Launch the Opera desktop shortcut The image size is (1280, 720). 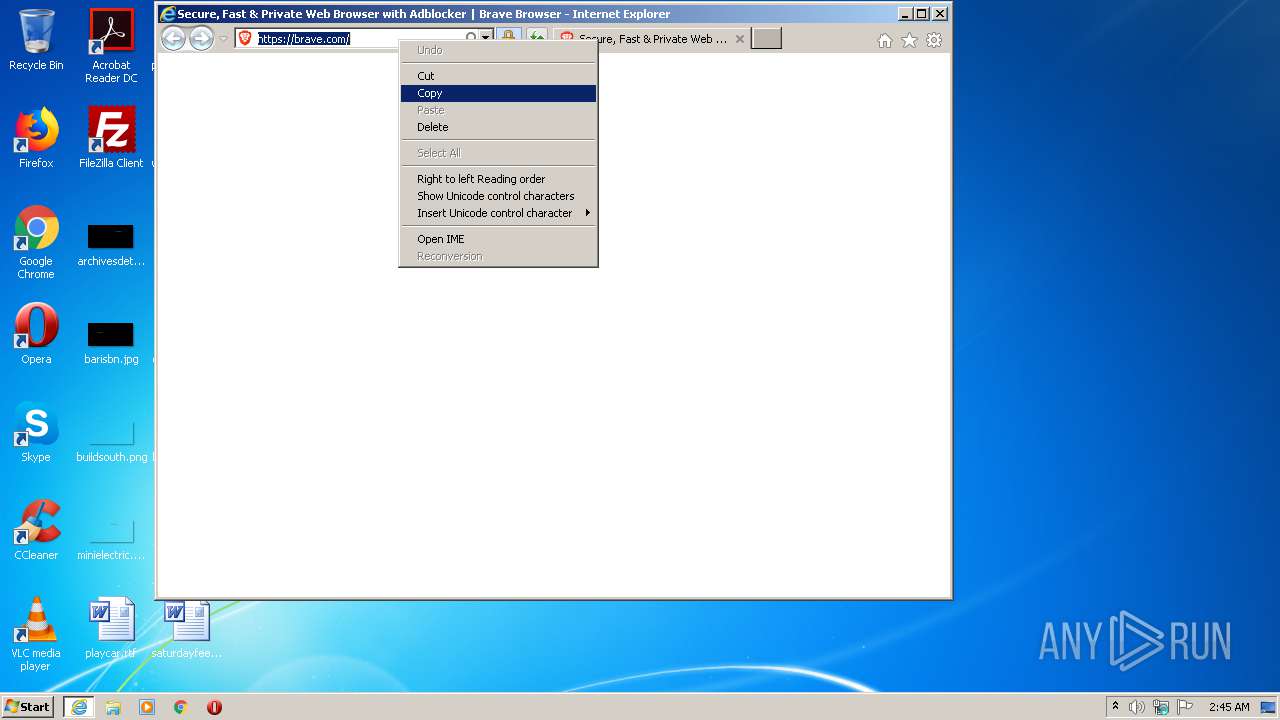[x=36, y=334]
